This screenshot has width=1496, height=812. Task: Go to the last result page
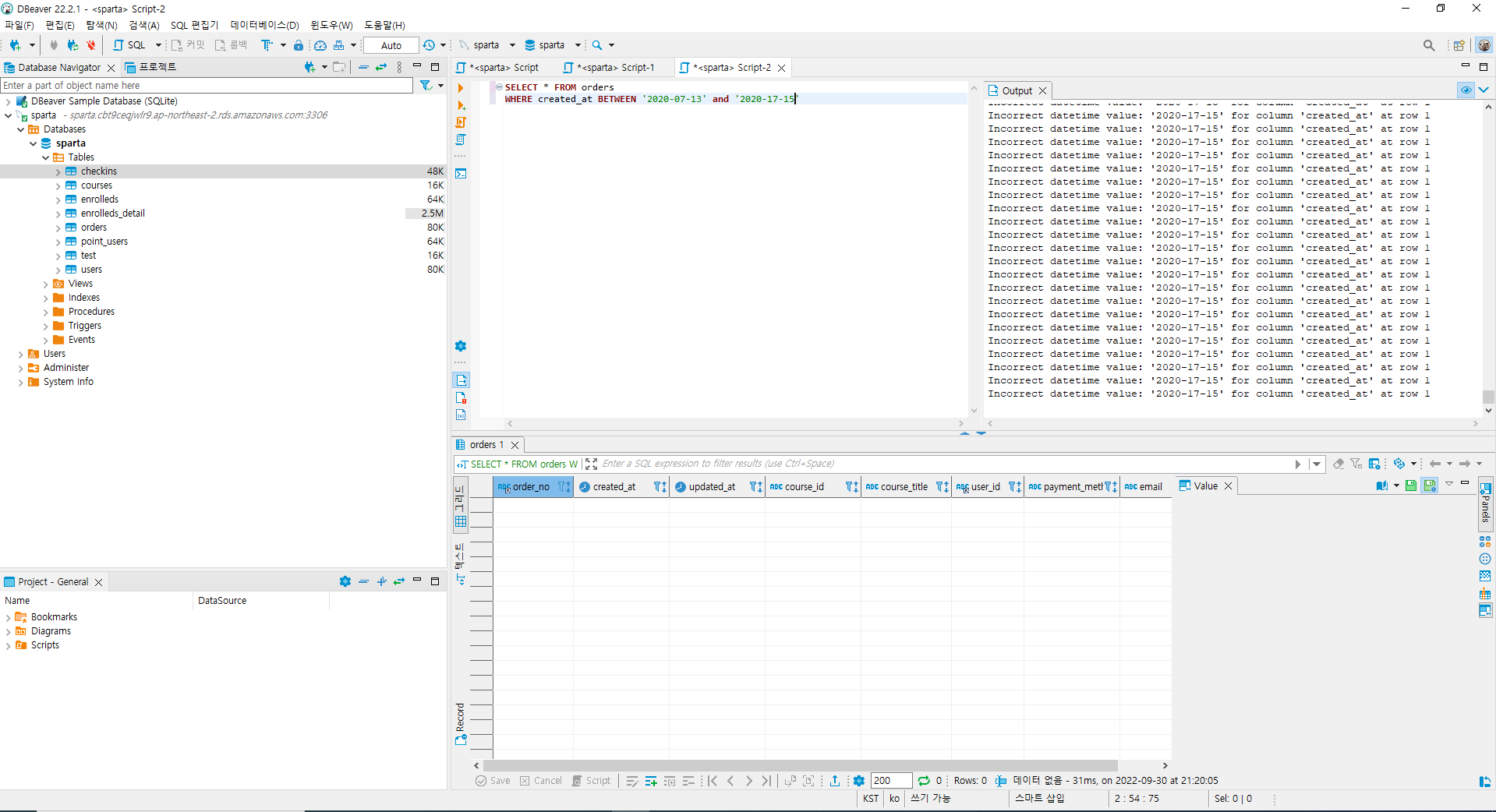click(767, 781)
